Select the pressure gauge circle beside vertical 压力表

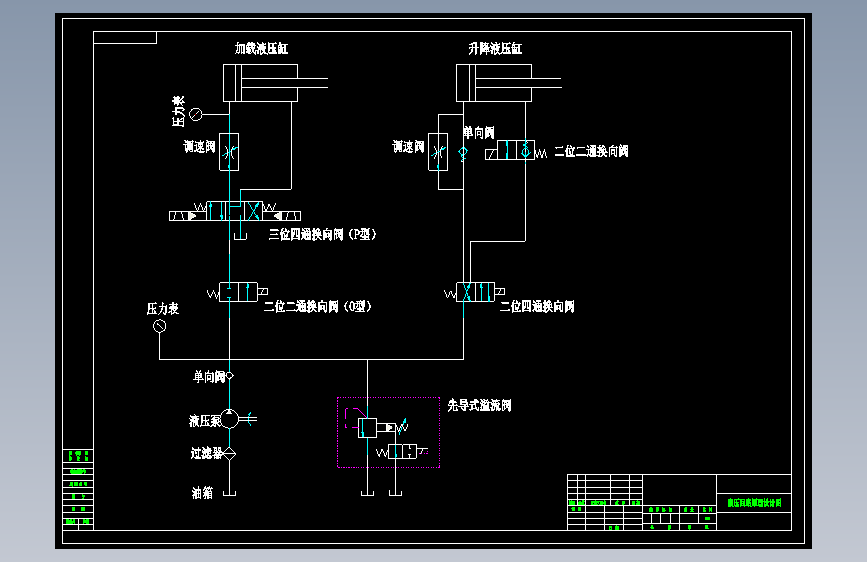[x=196, y=115]
